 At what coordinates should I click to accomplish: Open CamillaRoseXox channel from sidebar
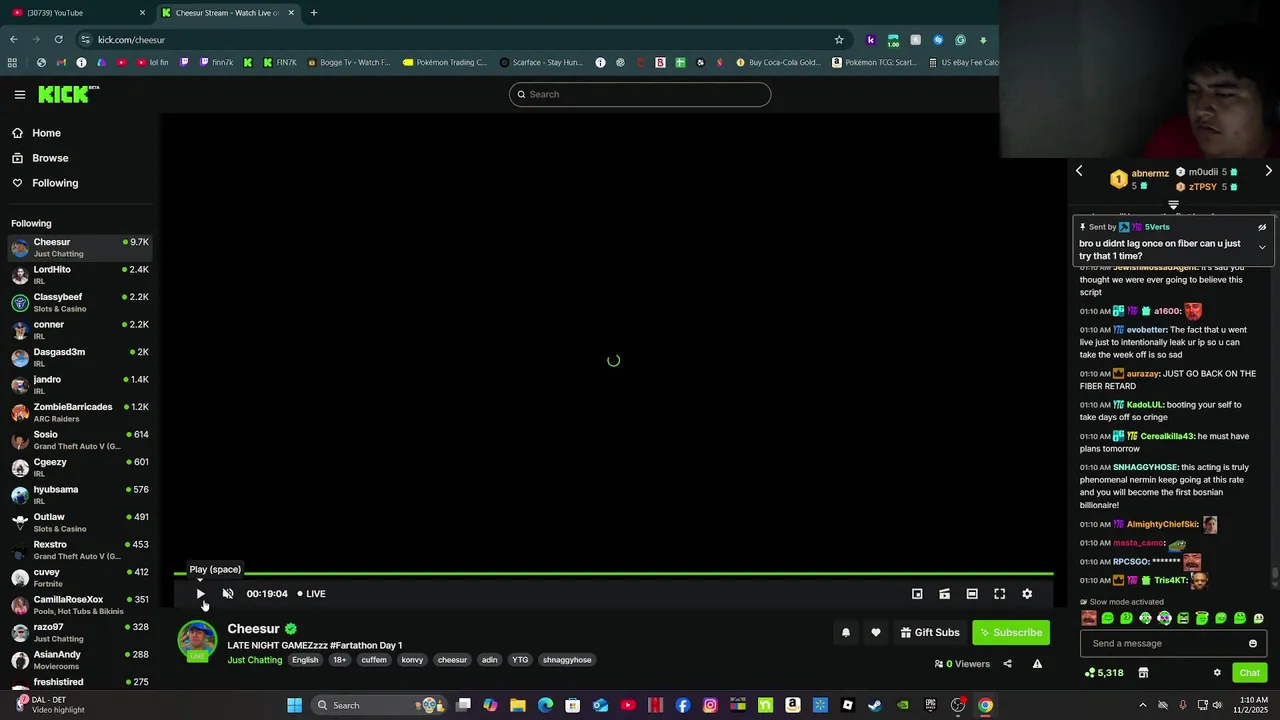coord(80,605)
